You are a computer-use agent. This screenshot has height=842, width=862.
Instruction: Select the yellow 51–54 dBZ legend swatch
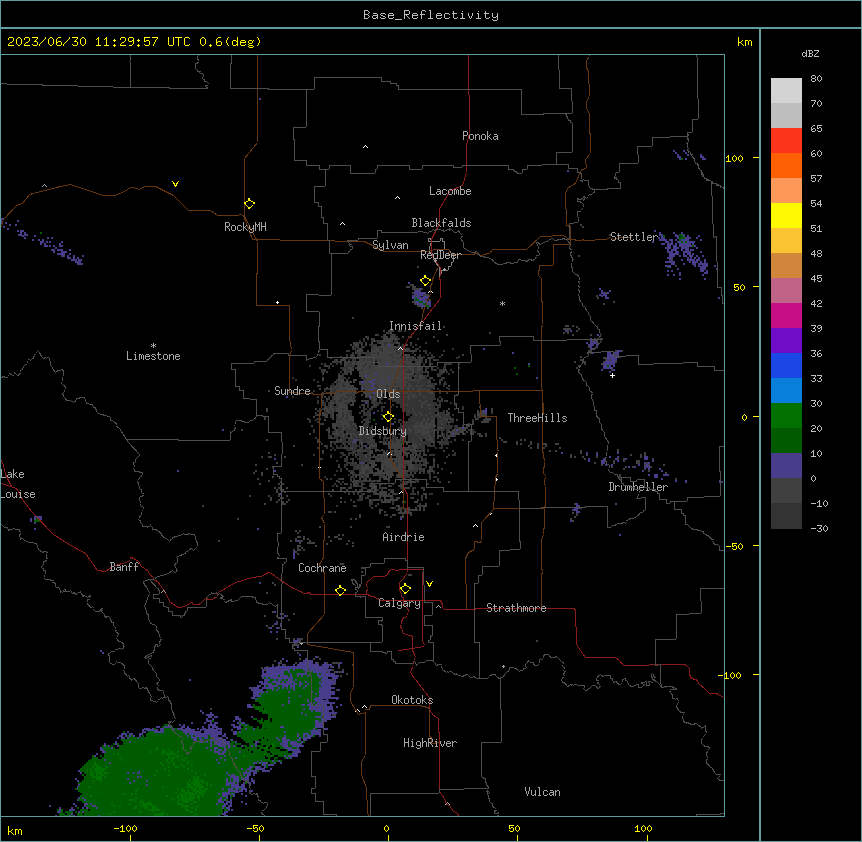click(786, 215)
